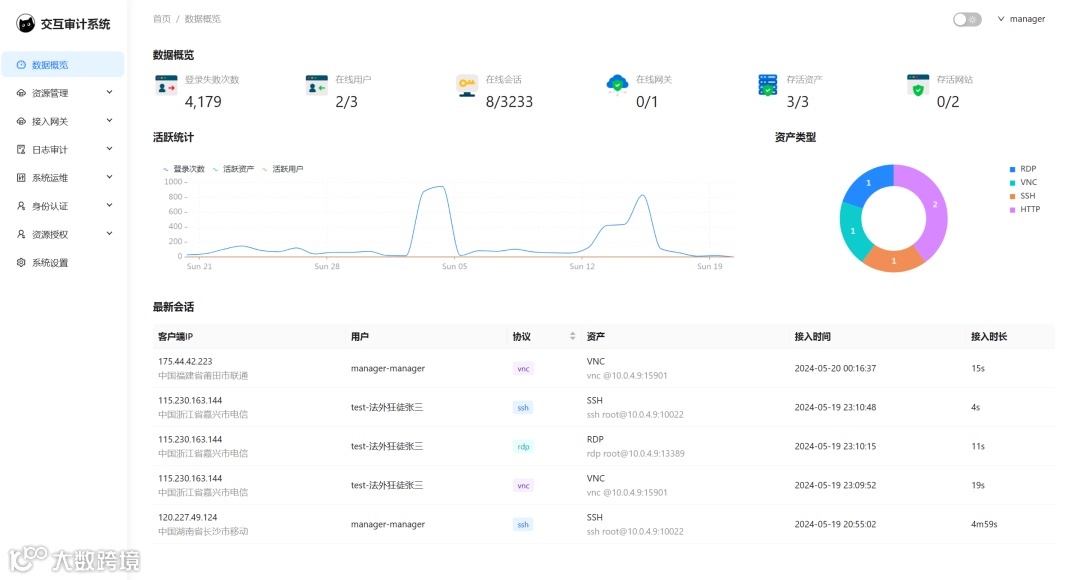1080x580 pixels.
Task: Click the 系统运维 sidebar icon
Action: coord(21,178)
